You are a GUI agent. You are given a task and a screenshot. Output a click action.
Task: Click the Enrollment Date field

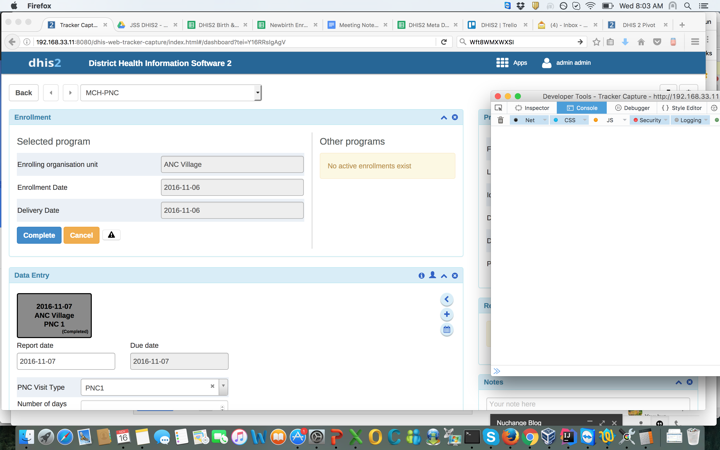pyautogui.click(x=232, y=187)
